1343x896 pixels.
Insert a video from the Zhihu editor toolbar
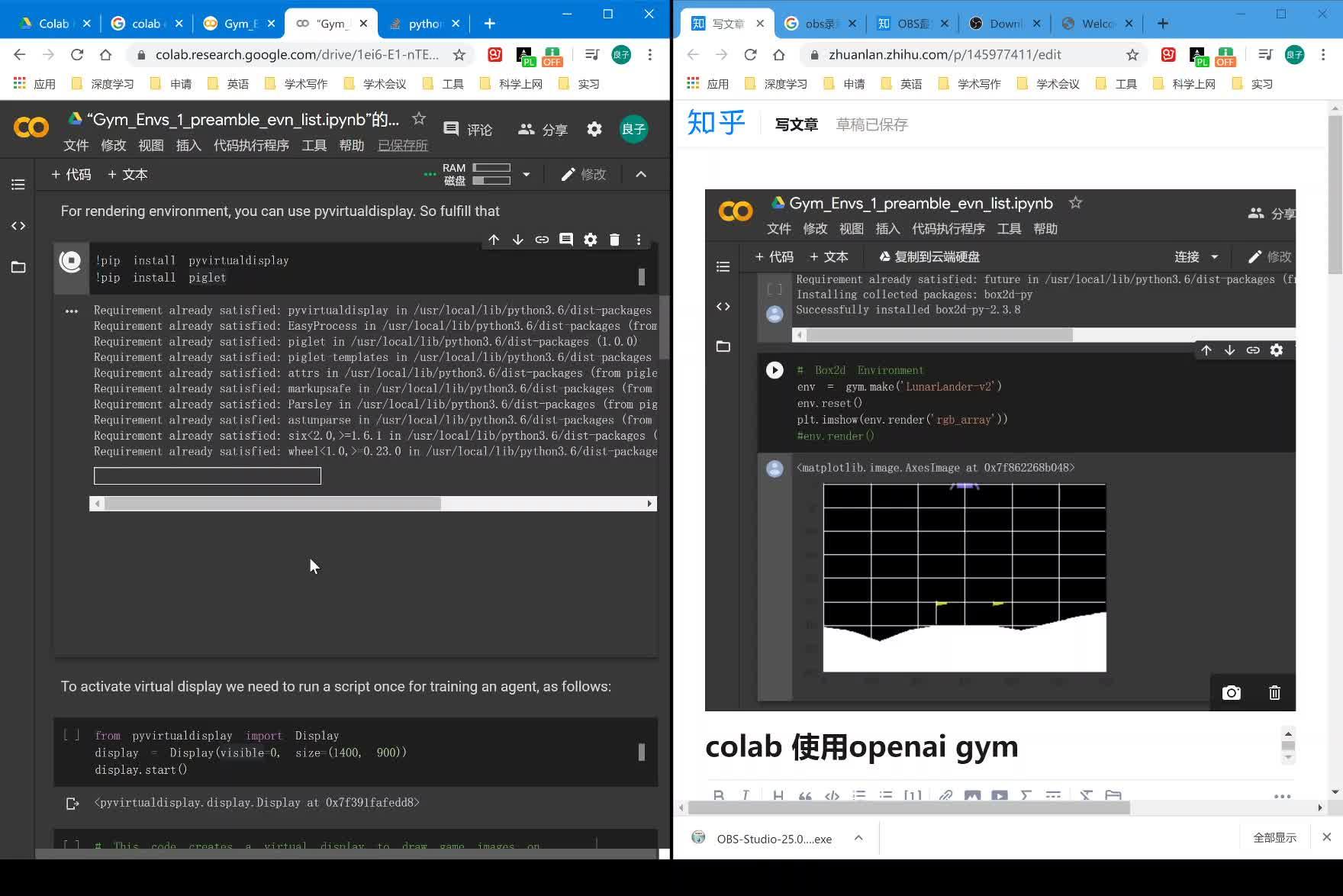point(1000,795)
